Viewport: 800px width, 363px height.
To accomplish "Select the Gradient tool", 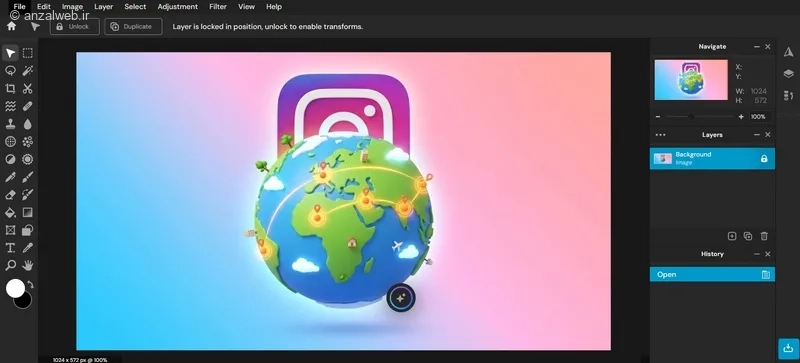I will coord(28,212).
